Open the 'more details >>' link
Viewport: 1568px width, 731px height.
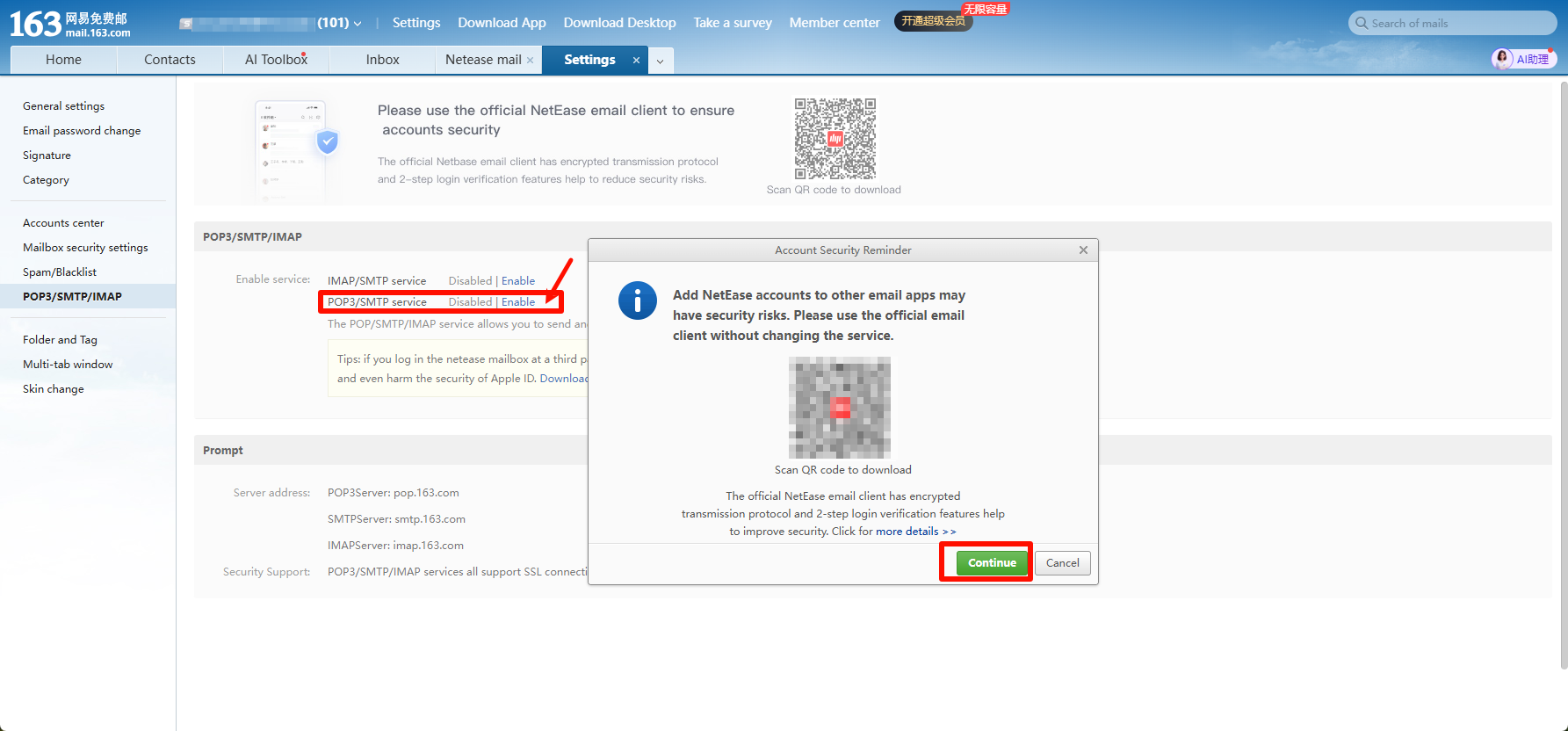click(915, 532)
